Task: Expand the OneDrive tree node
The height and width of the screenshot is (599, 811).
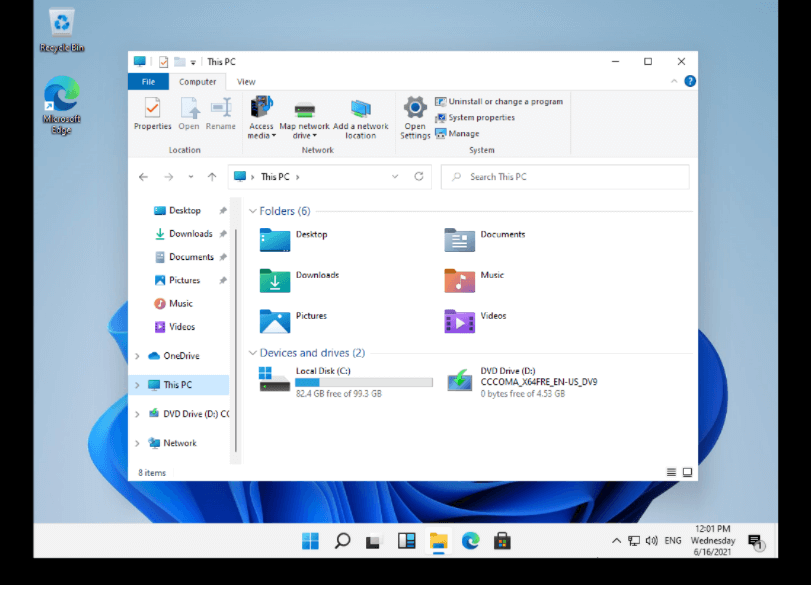Action: click(x=137, y=356)
